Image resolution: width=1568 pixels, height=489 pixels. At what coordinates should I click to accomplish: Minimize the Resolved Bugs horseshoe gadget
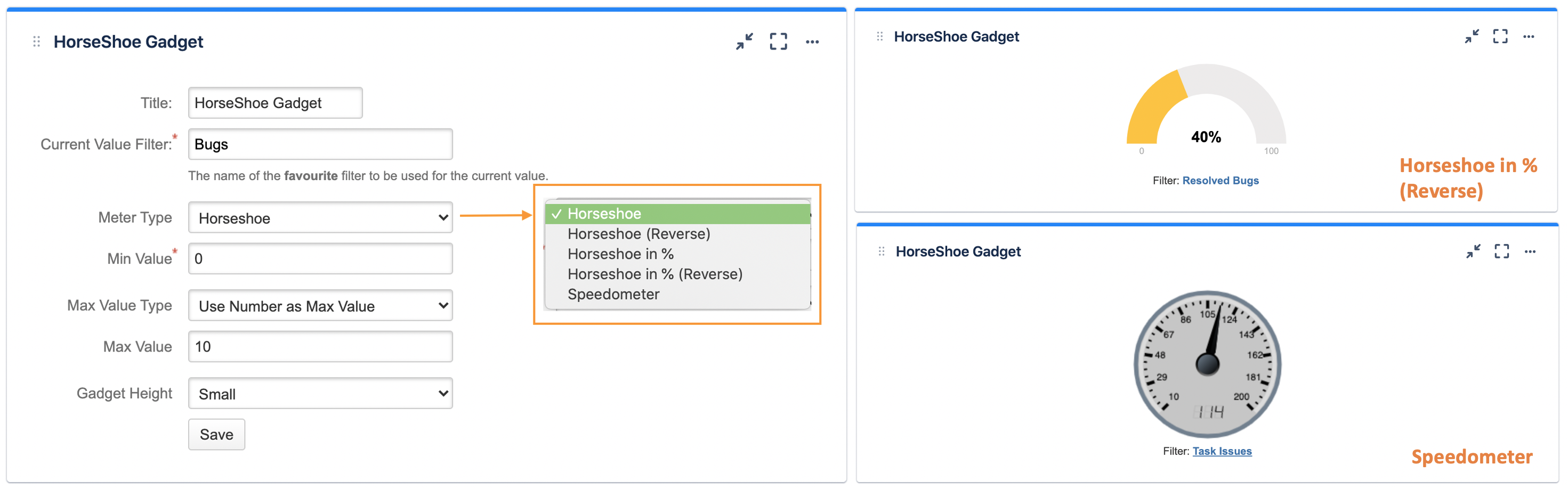(1472, 37)
